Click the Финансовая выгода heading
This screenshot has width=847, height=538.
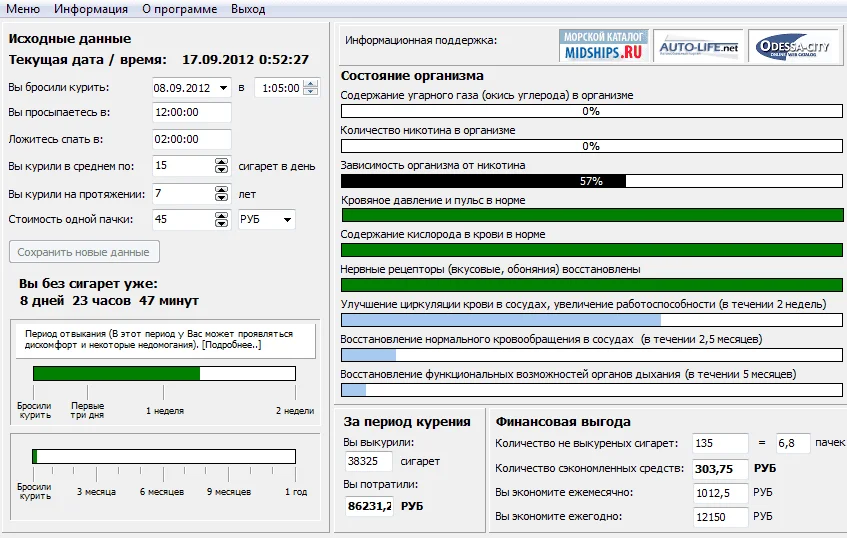[563, 422]
